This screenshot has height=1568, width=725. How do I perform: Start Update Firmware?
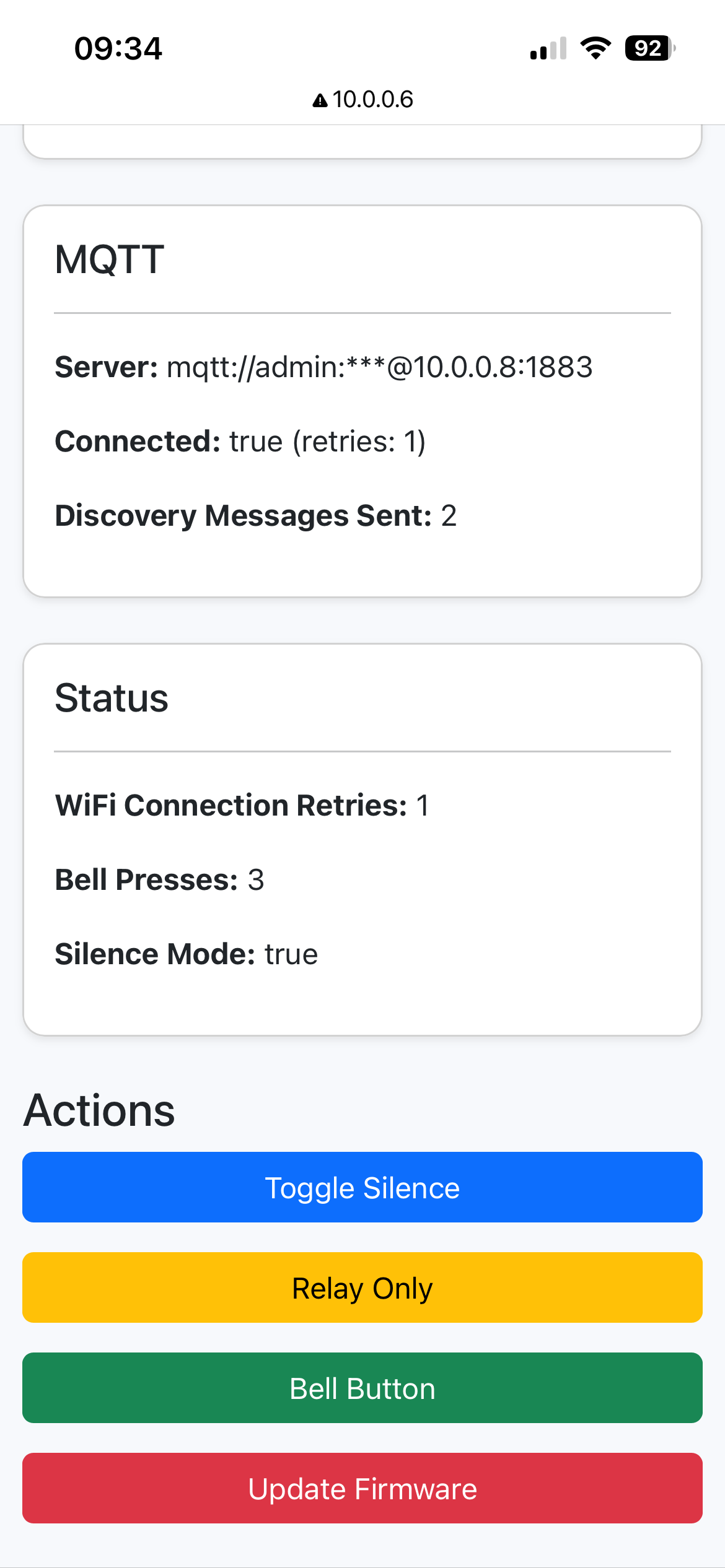(x=362, y=1488)
